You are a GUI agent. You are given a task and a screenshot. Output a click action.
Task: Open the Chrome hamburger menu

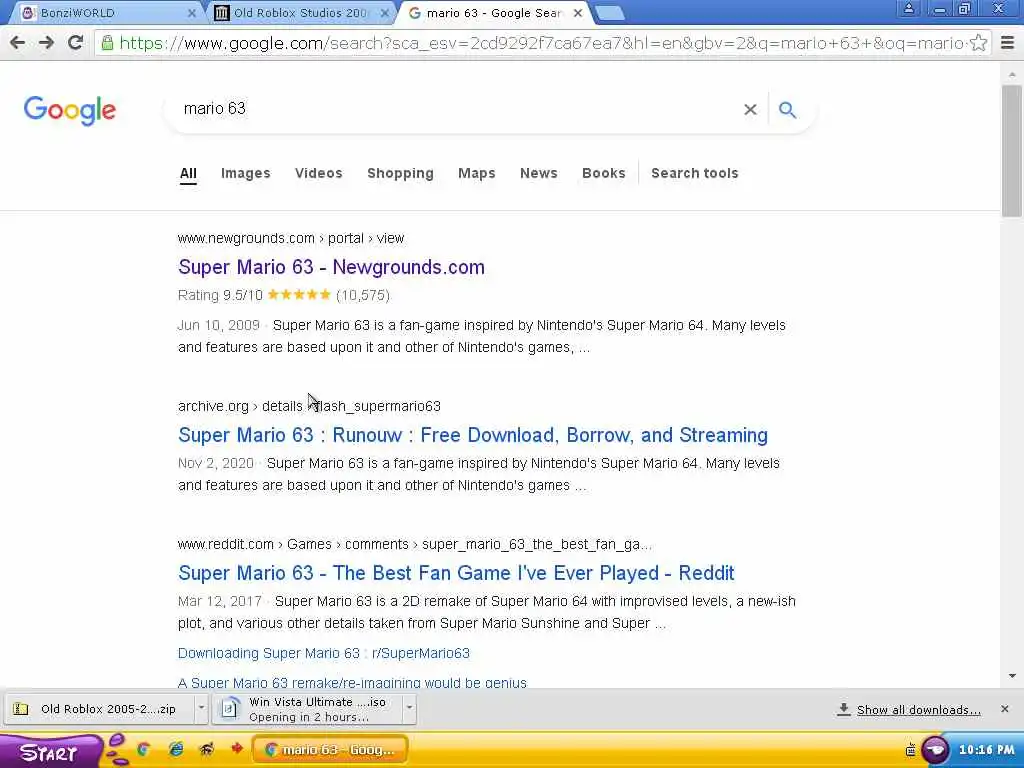coord(1008,43)
